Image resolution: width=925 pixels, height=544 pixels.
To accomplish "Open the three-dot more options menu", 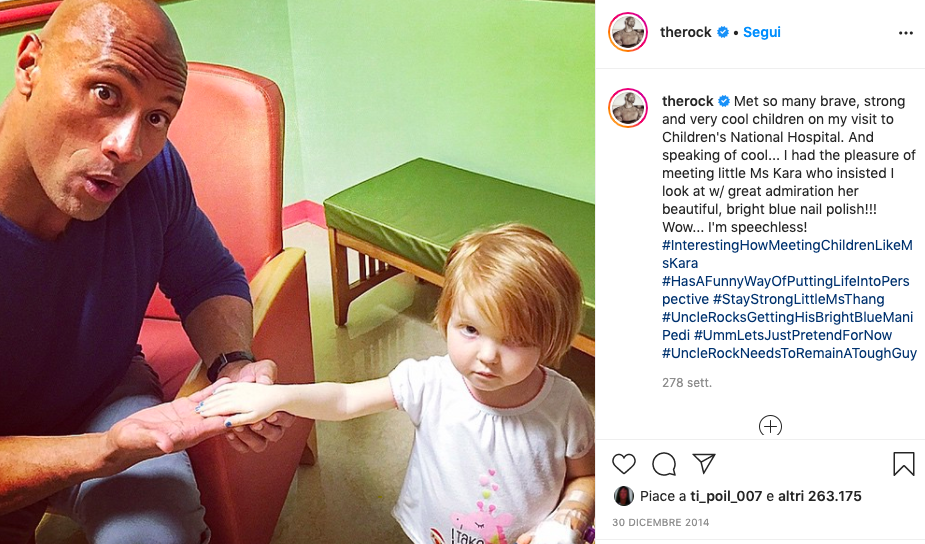I will pos(906,33).
